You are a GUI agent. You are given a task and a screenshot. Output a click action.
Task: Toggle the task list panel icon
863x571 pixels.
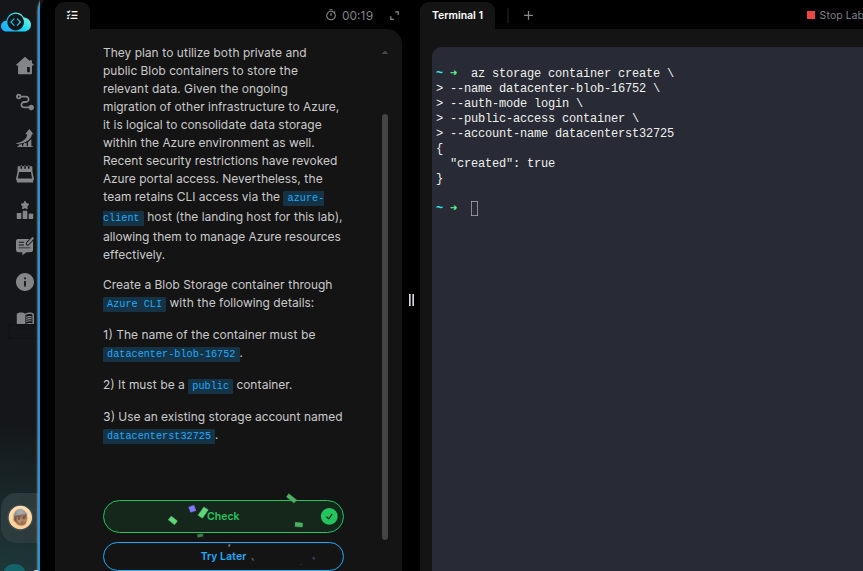tap(72, 15)
